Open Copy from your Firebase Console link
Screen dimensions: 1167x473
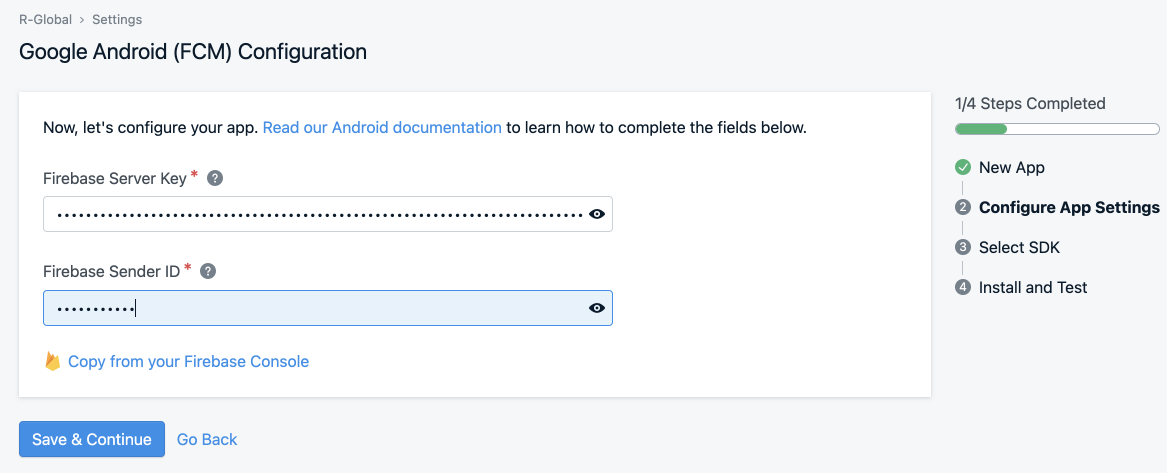(x=188, y=361)
